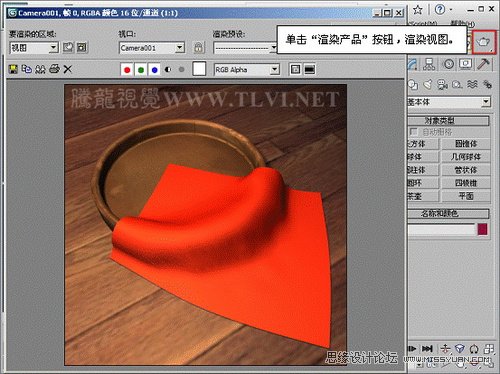Select the Helpers category icon

click(x=457, y=85)
